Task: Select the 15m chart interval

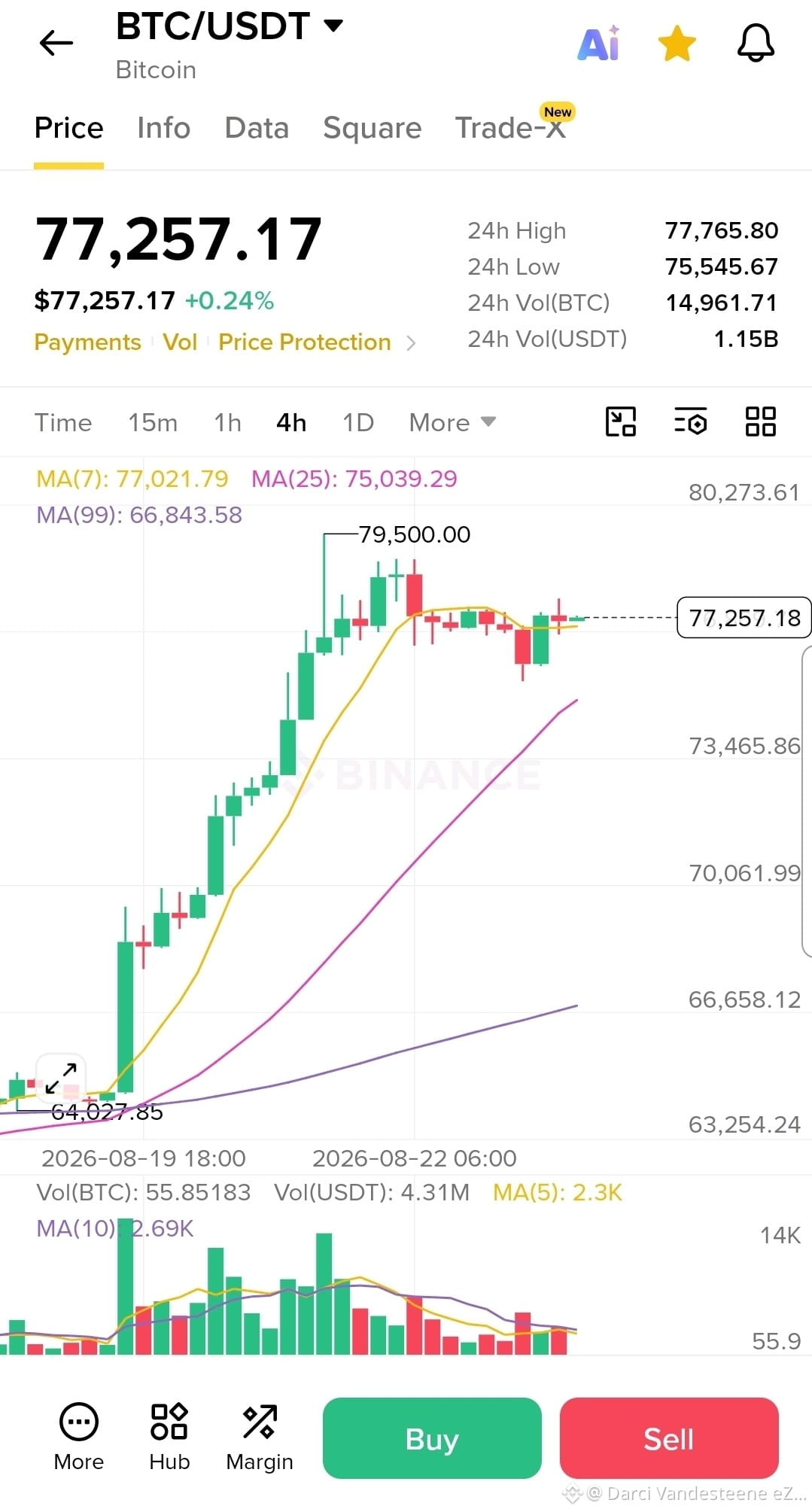Action: 153,422
